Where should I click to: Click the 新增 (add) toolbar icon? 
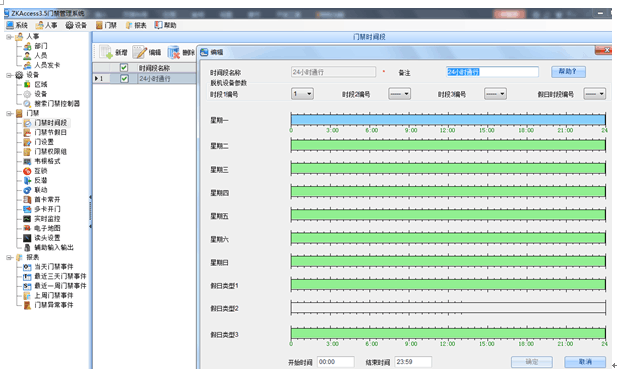(106, 52)
